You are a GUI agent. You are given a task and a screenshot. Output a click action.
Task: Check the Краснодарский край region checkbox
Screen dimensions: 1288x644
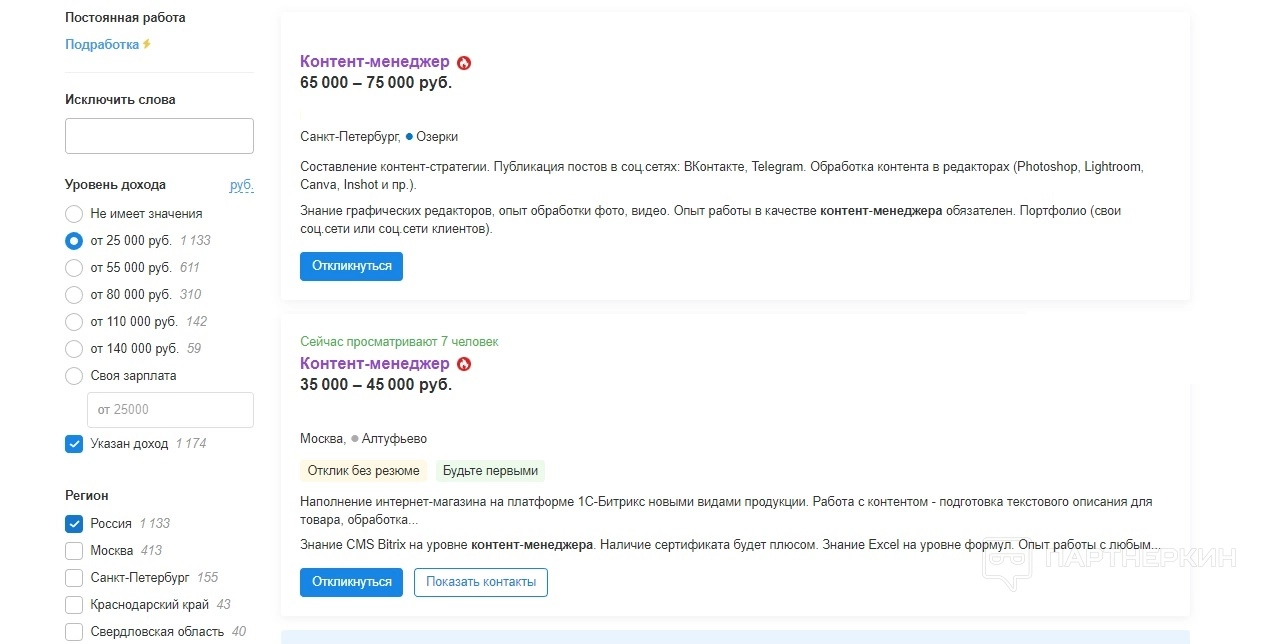74,605
